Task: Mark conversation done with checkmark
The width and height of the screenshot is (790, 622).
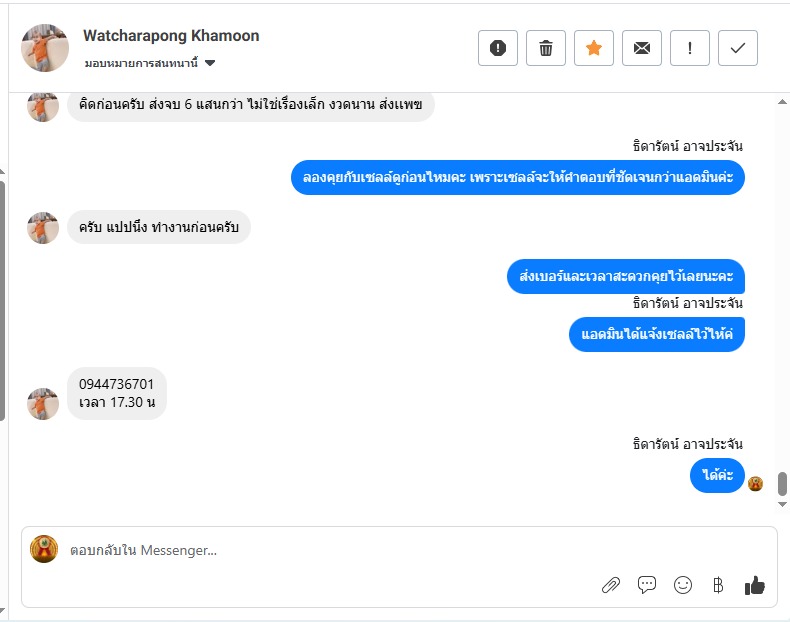Action: pyautogui.click(x=738, y=48)
